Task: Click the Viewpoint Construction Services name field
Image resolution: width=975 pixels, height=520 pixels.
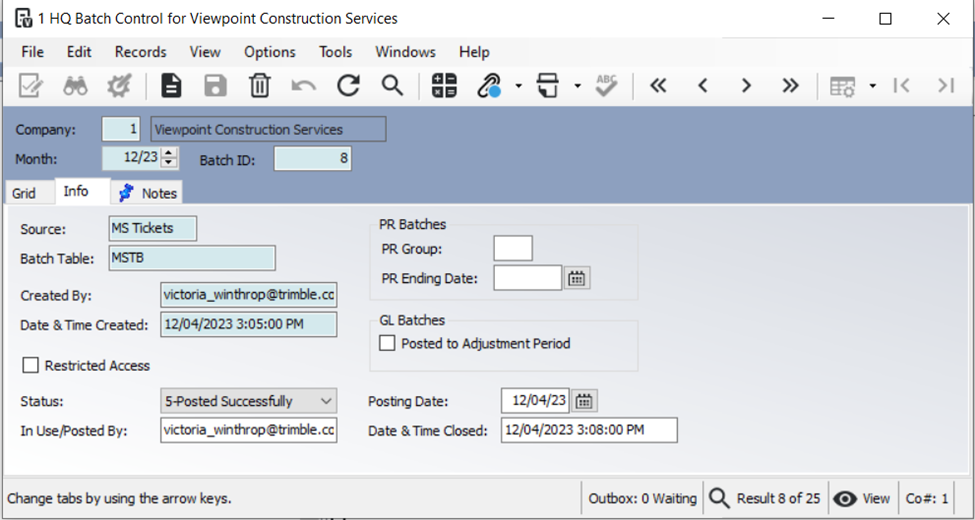Action: click(268, 129)
